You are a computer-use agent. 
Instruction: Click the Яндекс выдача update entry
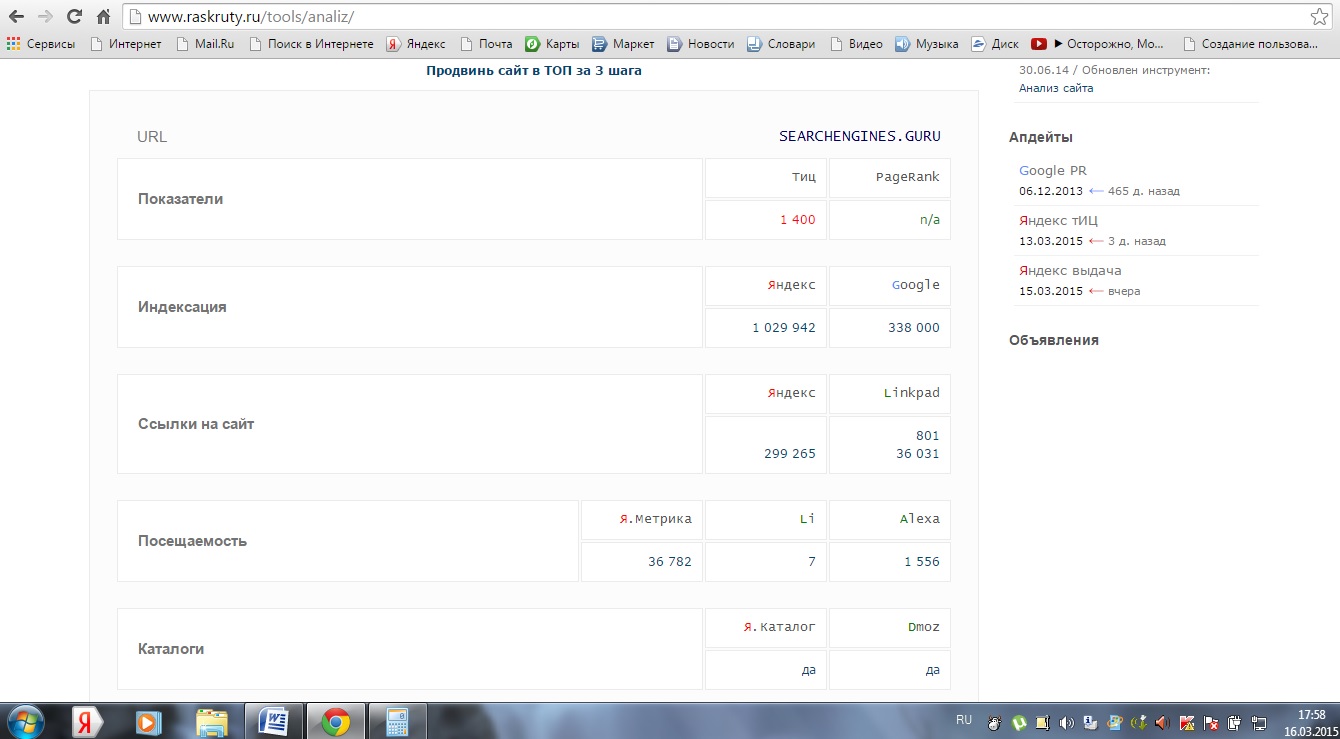(x=1070, y=271)
